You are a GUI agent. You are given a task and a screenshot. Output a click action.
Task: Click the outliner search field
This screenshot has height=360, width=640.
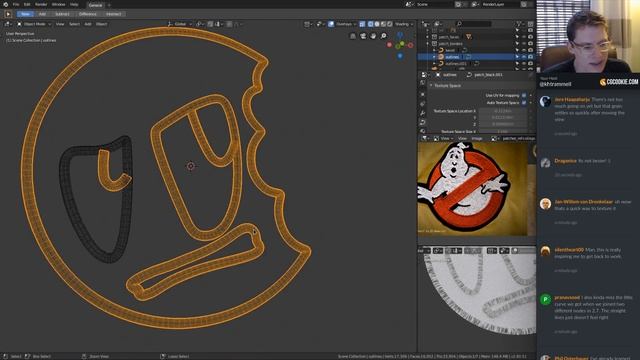click(x=473, y=24)
